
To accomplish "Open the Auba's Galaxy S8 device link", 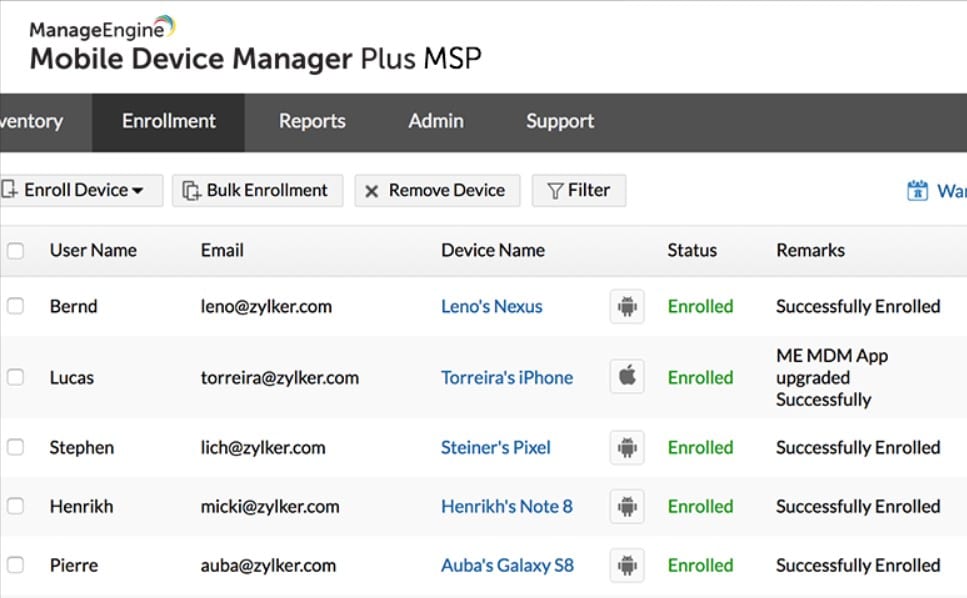I will [507, 565].
